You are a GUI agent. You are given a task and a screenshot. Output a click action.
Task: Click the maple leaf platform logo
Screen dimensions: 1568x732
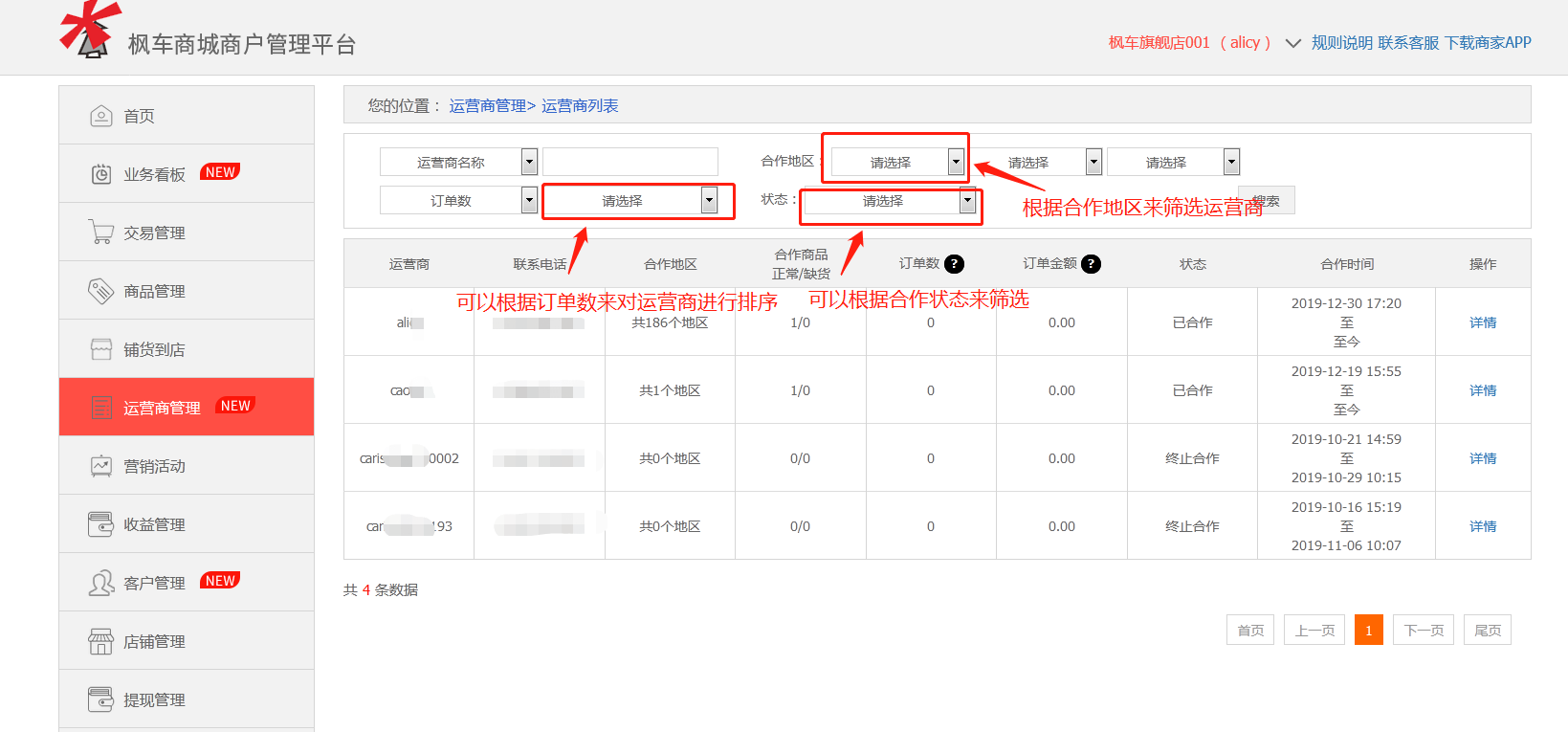click(91, 30)
